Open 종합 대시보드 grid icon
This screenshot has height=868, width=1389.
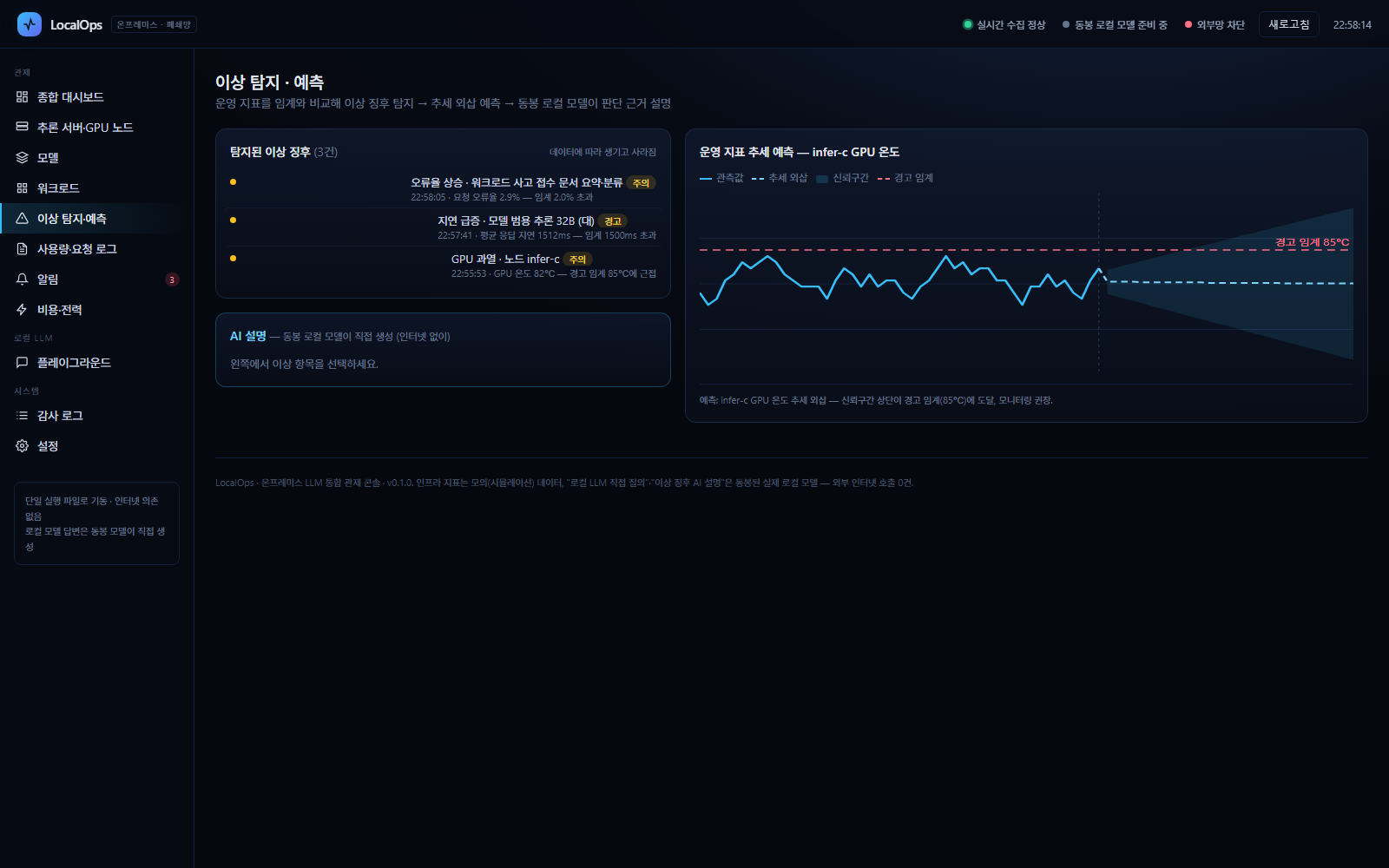point(23,97)
